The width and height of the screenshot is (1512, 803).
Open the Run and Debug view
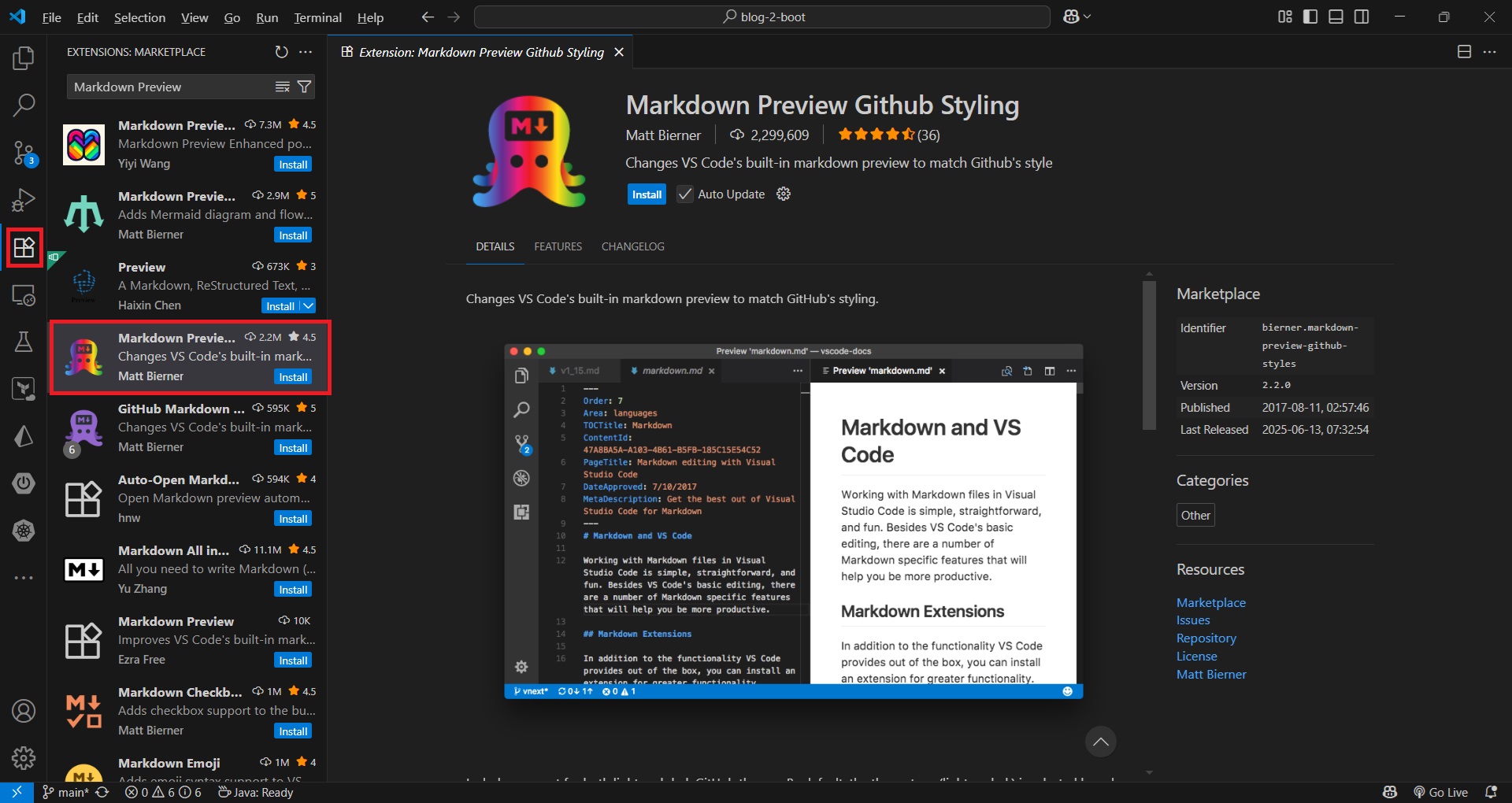[x=24, y=200]
